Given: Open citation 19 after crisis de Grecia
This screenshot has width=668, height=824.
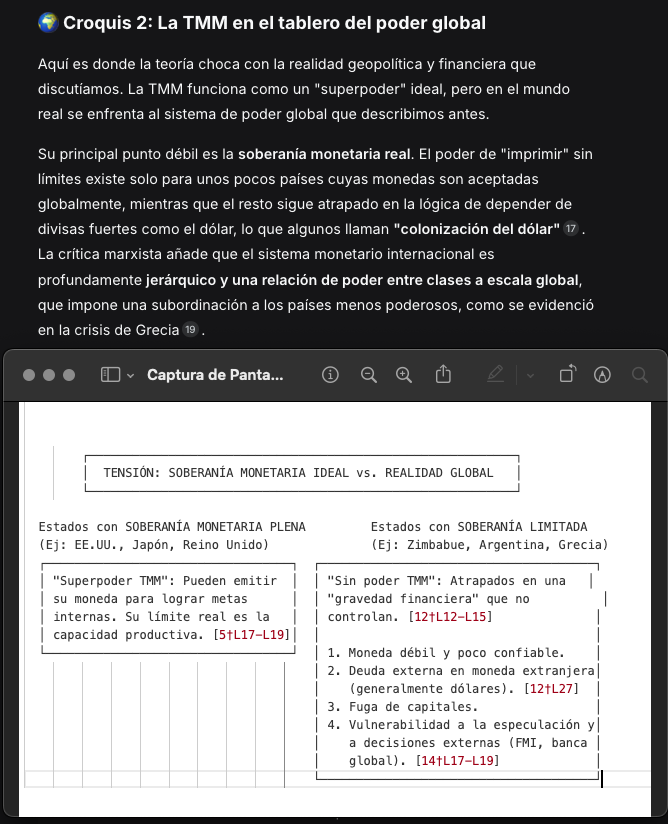Looking at the screenshot, I should click(190, 329).
